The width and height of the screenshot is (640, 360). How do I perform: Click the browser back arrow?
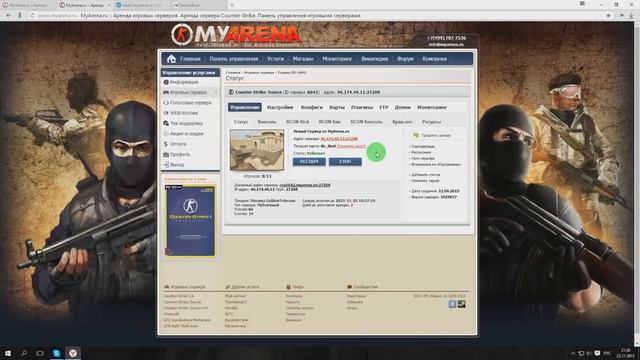tap(9, 16)
